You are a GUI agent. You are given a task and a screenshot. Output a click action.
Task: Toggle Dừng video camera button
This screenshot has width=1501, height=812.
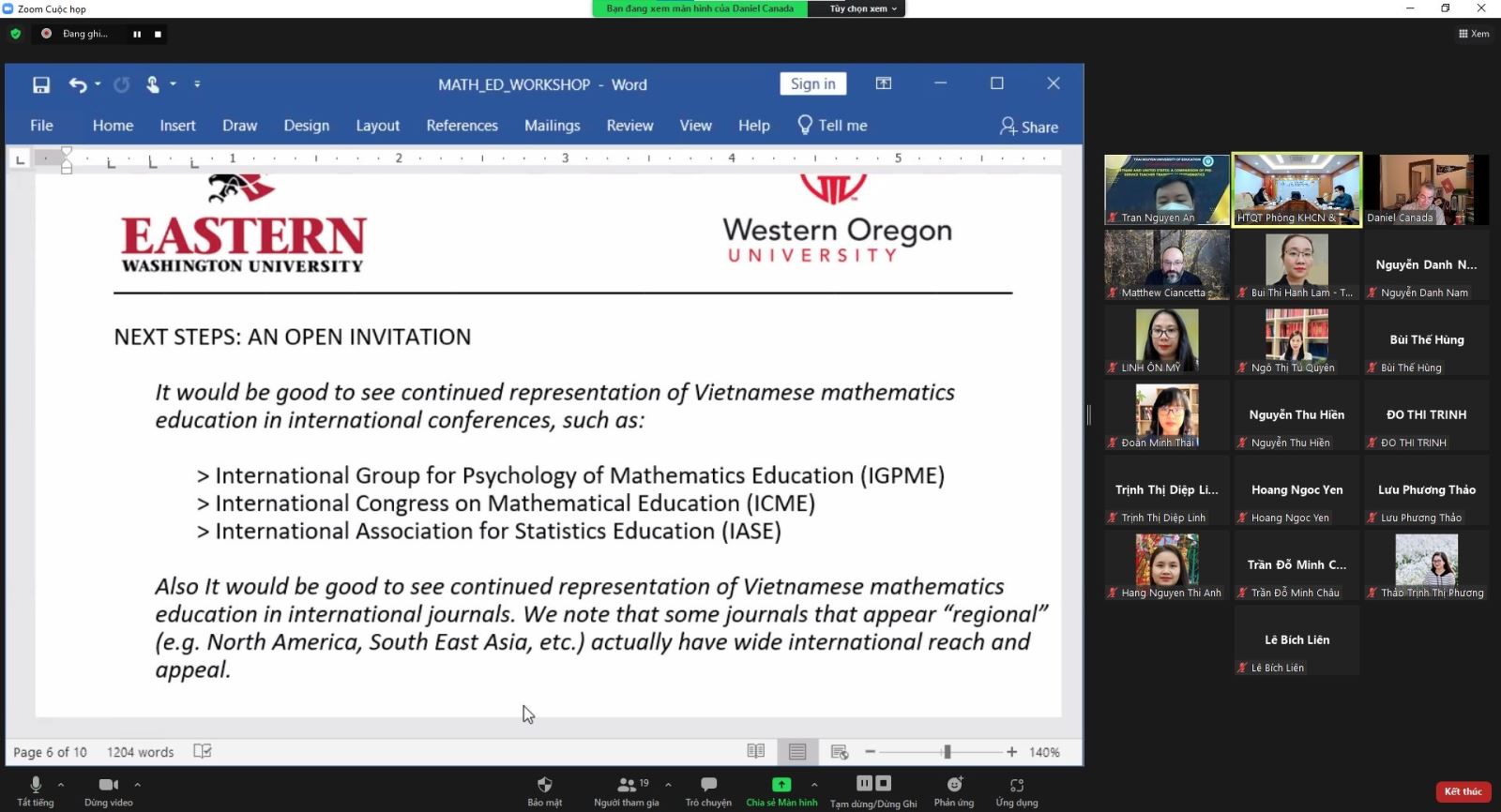point(109,790)
